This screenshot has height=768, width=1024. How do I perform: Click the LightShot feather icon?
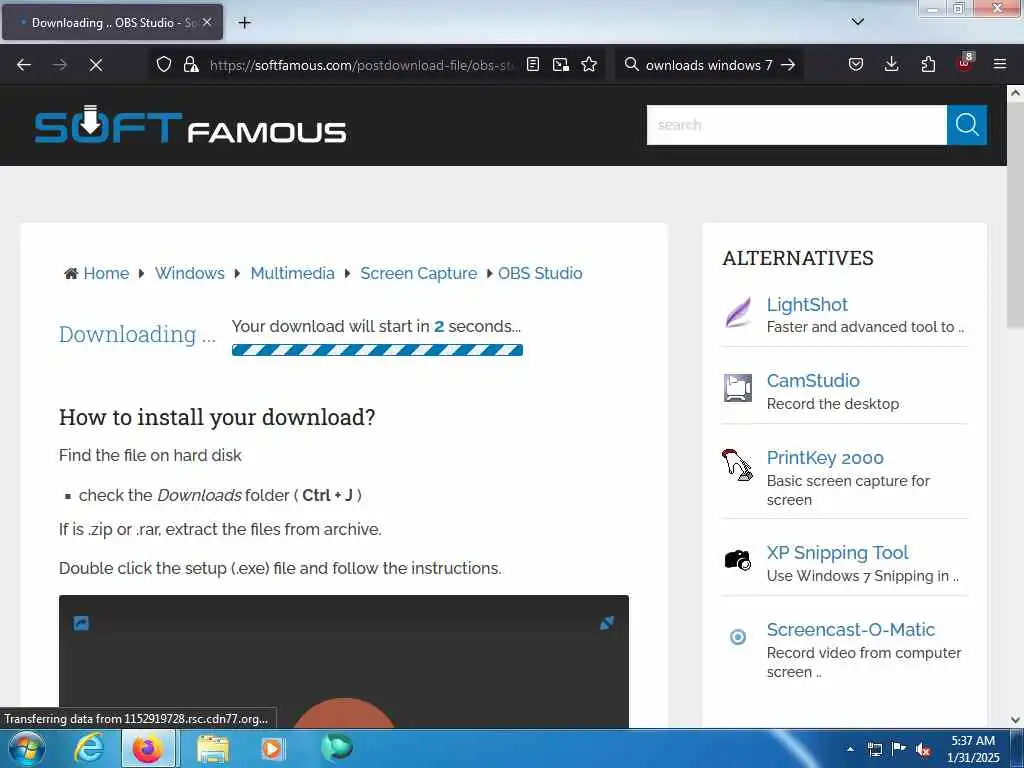(x=738, y=312)
